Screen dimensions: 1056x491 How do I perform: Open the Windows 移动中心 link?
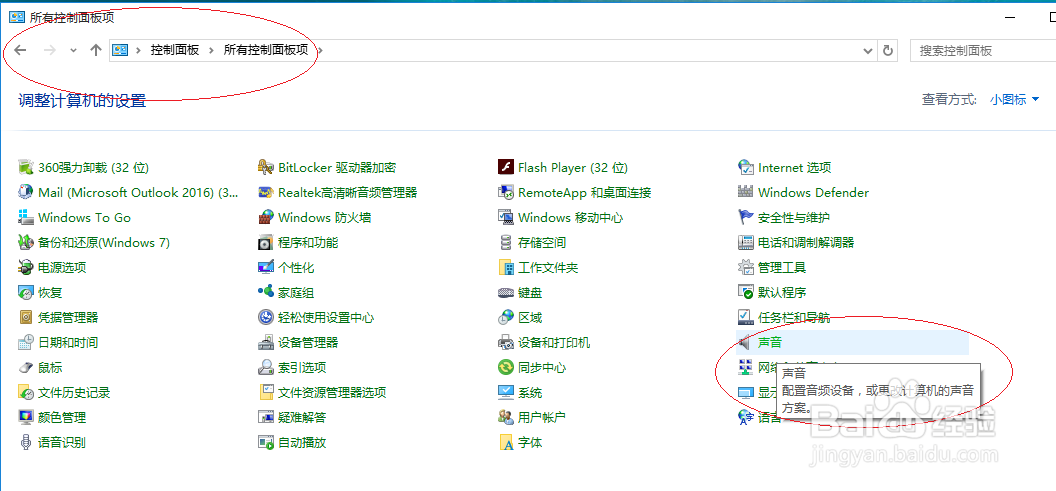point(570,218)
